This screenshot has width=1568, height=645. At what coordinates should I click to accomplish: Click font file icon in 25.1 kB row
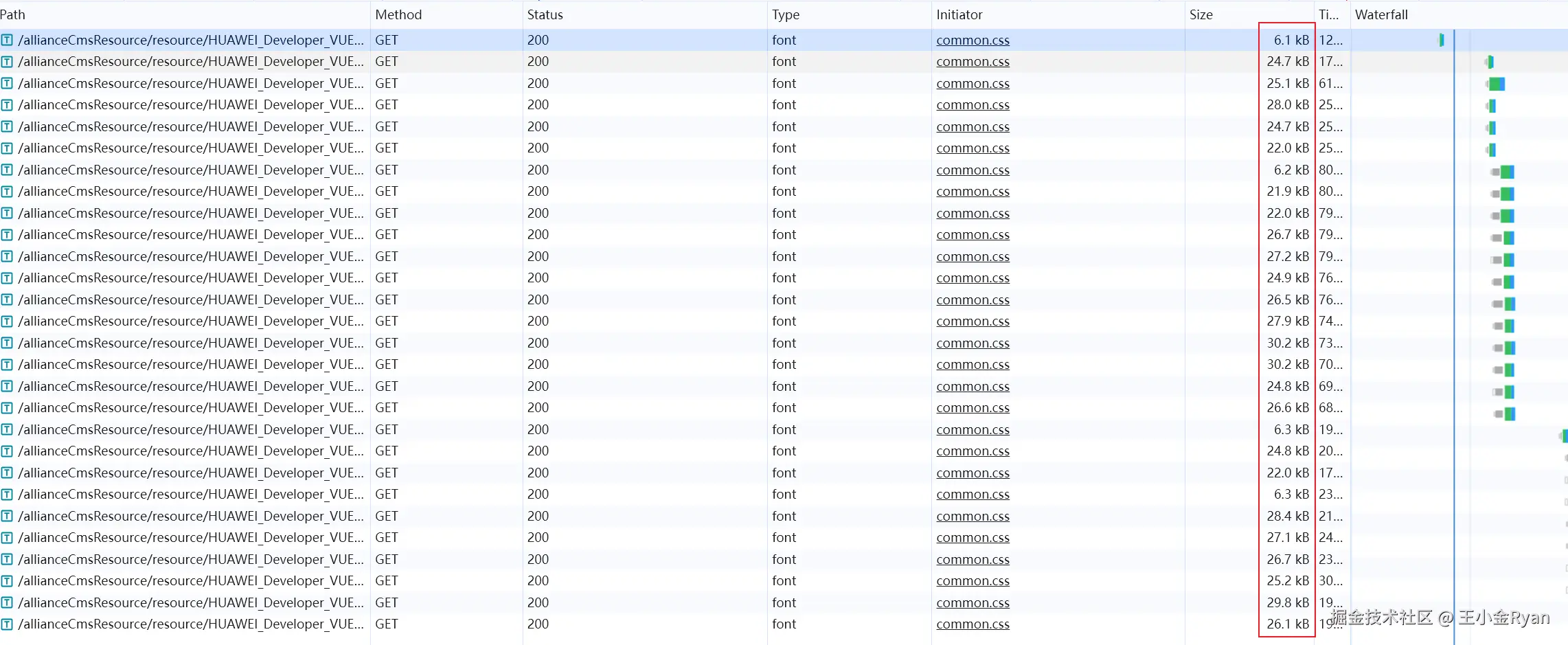(x=7, y=83)
